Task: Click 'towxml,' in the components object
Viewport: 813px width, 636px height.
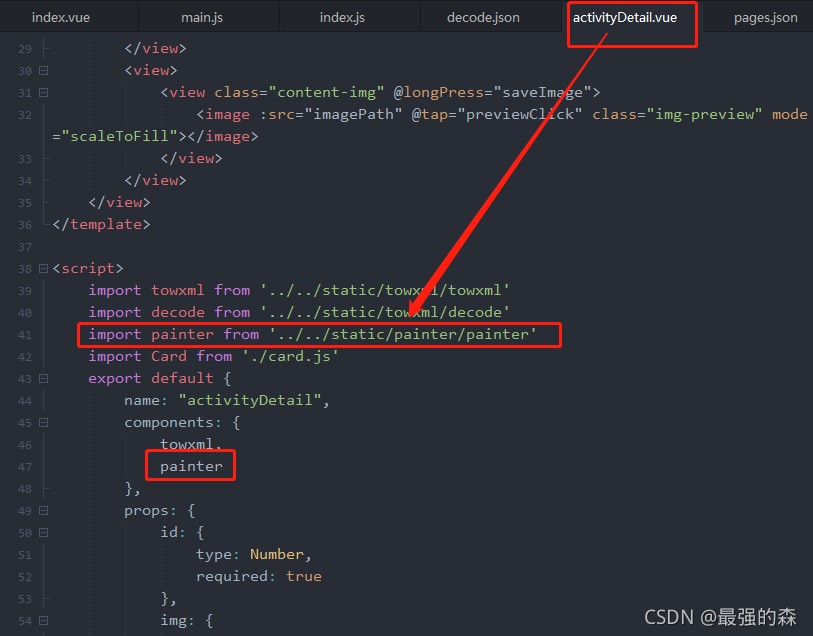Action: coord(191,444)
